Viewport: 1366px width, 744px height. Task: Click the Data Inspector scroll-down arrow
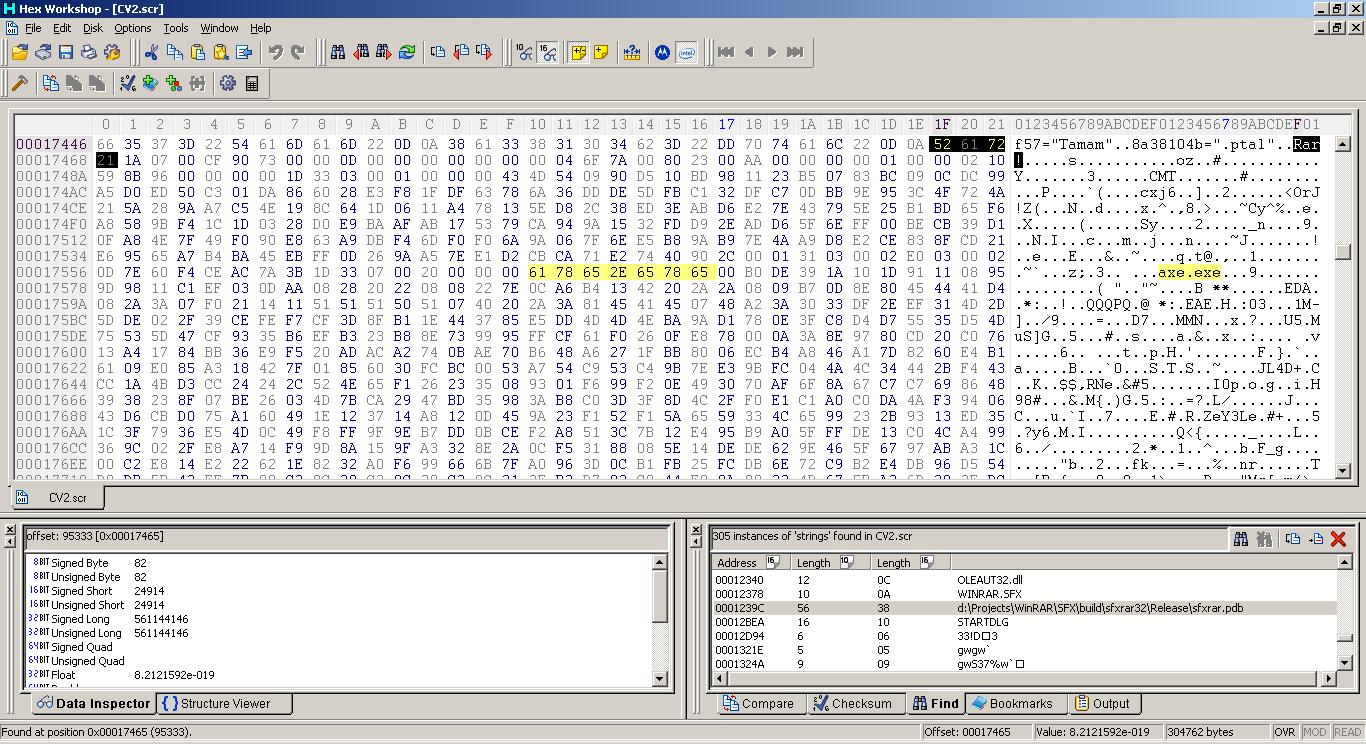point(659,678)
